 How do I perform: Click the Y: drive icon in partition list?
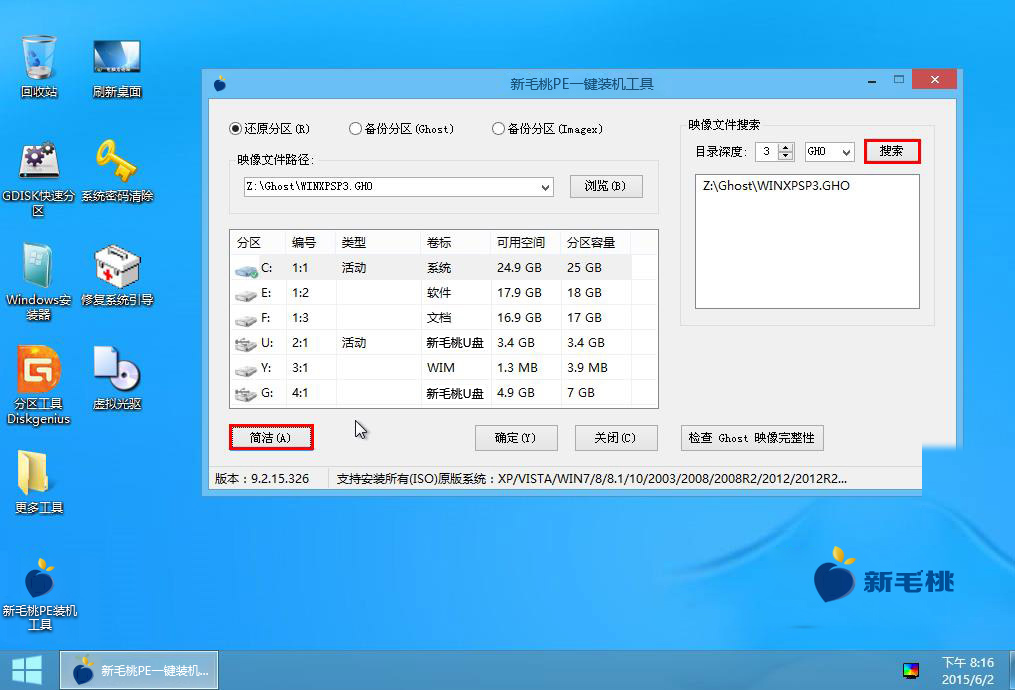pos(246,370)
